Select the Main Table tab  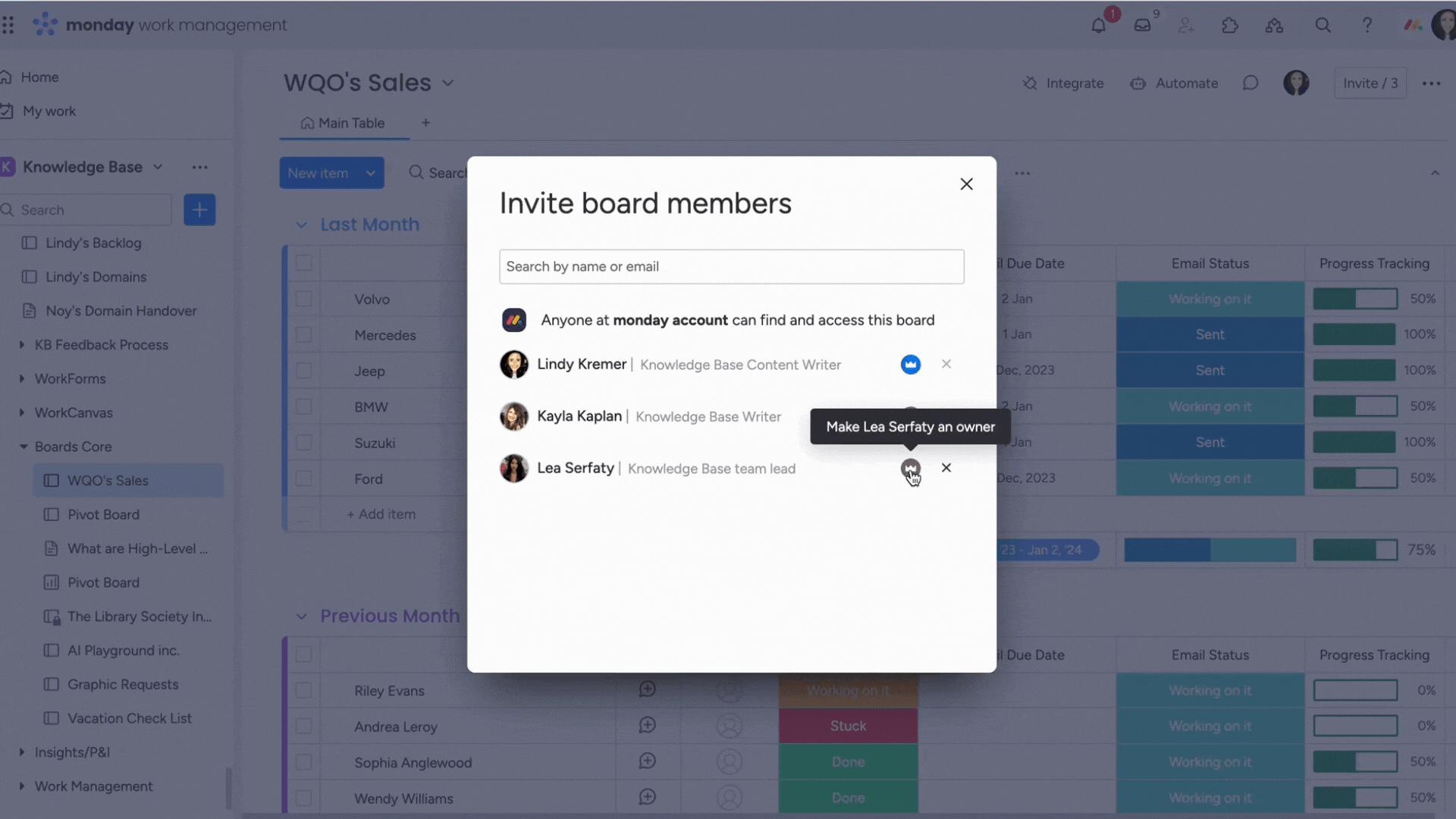pyautogui.click(x=351, y=123)
